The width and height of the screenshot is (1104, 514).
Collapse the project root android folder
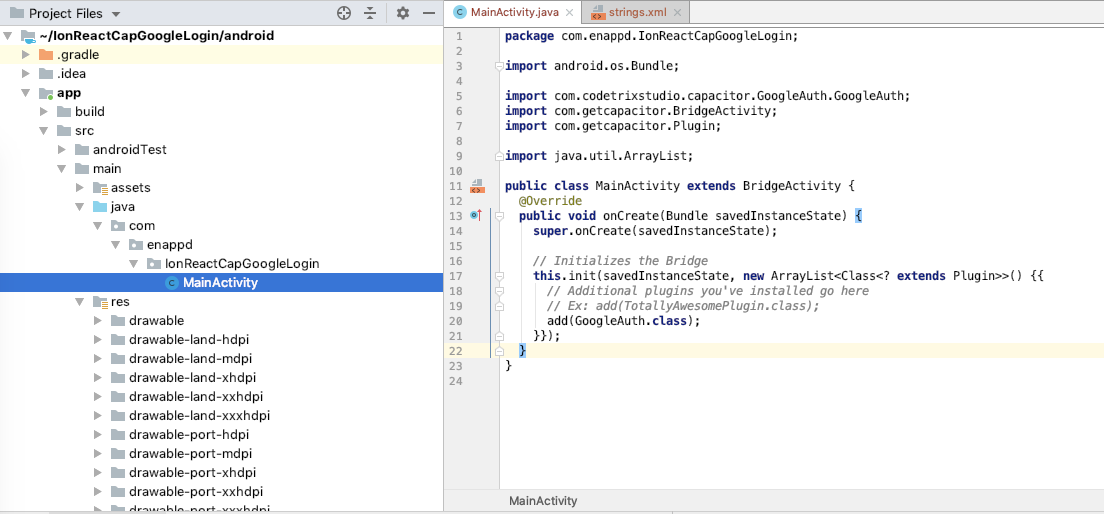pos(8,36)
